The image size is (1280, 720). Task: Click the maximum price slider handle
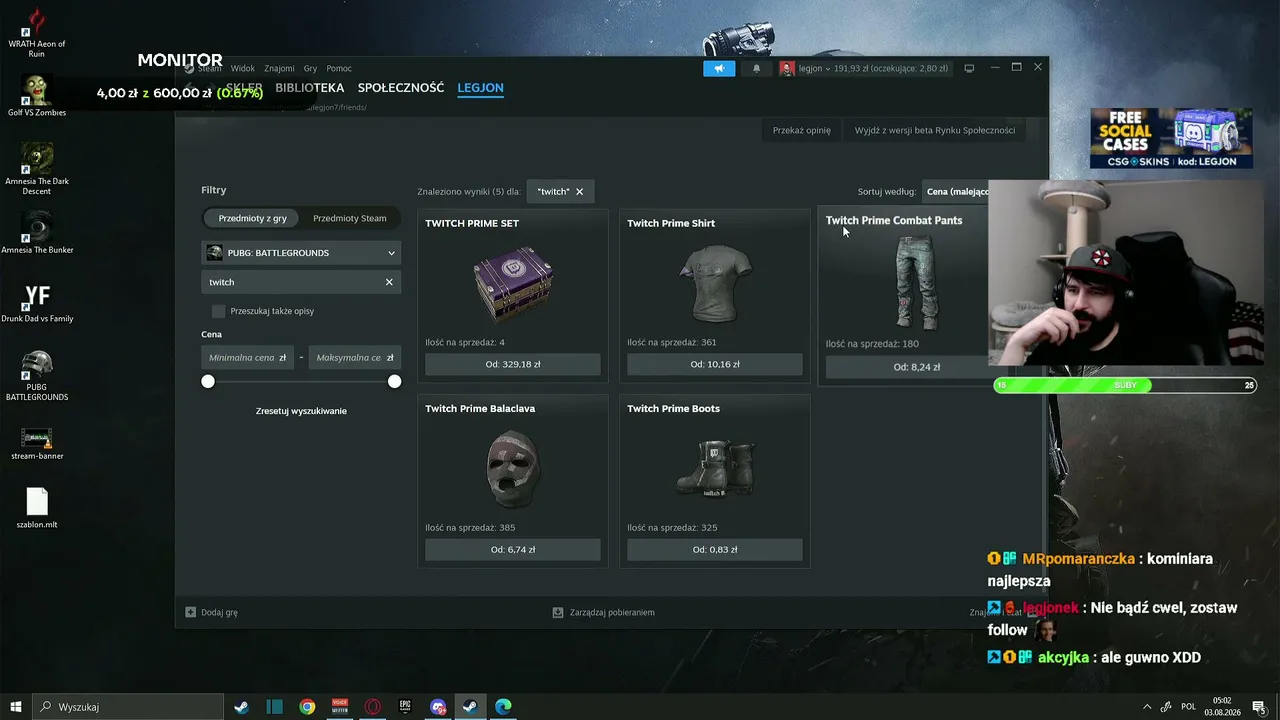pos(394,381)
